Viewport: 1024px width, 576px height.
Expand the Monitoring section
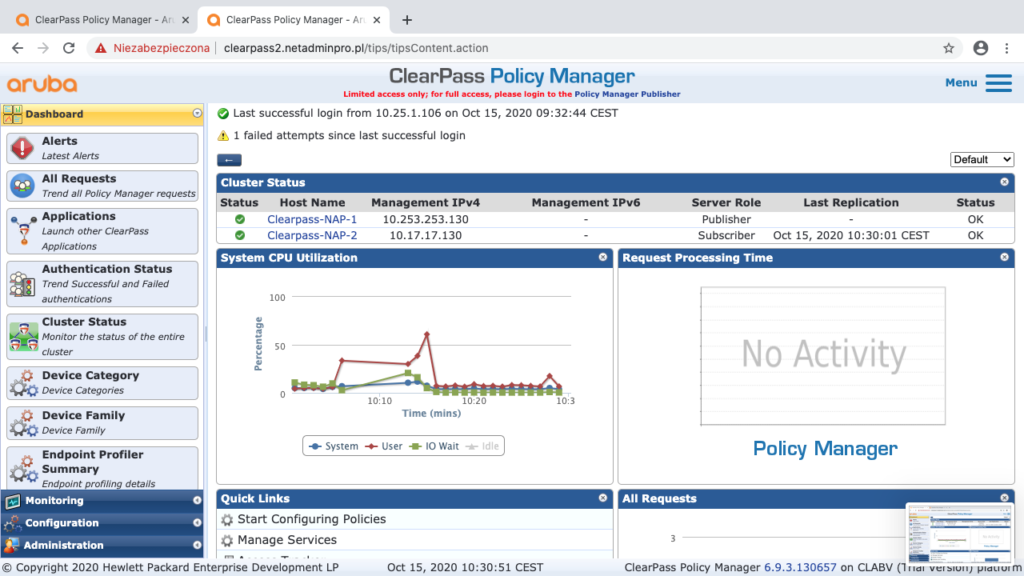pyautogui.click(x=102, y=501)
